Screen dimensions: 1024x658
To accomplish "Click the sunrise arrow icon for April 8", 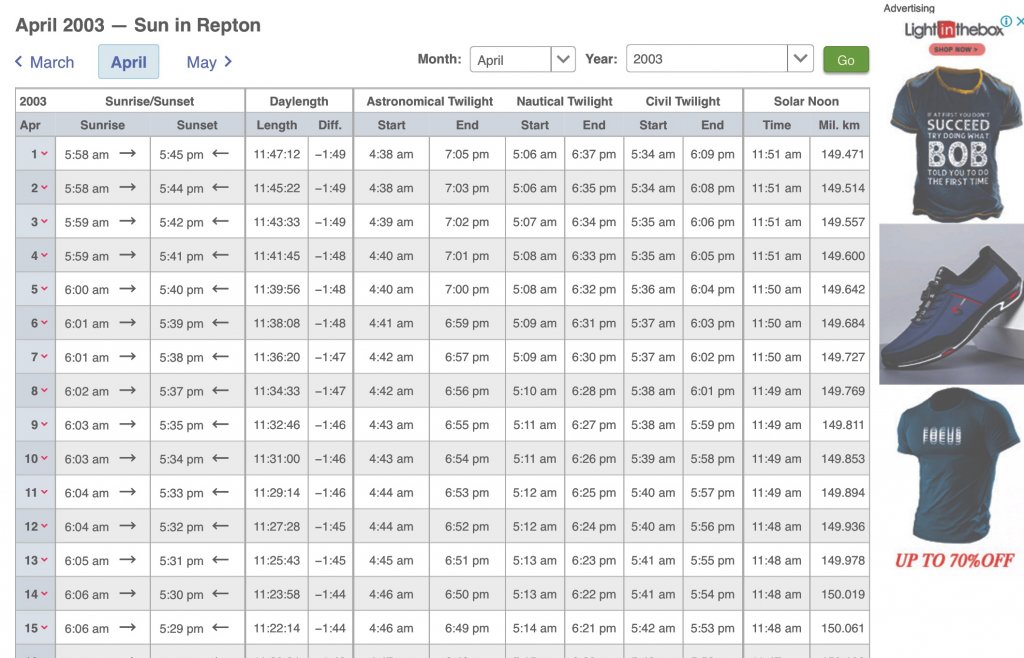I will point(127,391).
